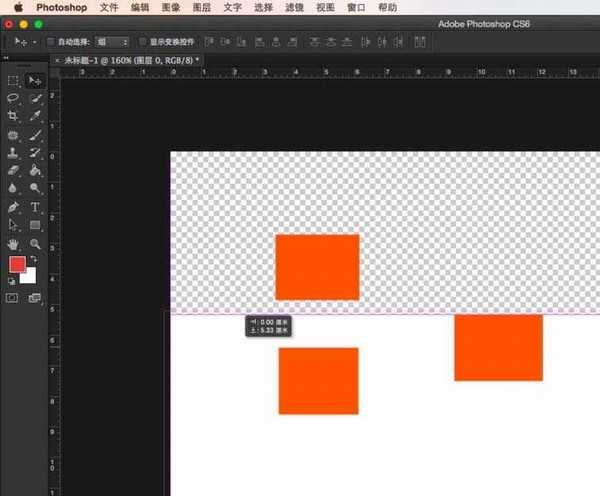600x496 pixels.
Task: Select the Lasso tool
Action: click(13, 98)
